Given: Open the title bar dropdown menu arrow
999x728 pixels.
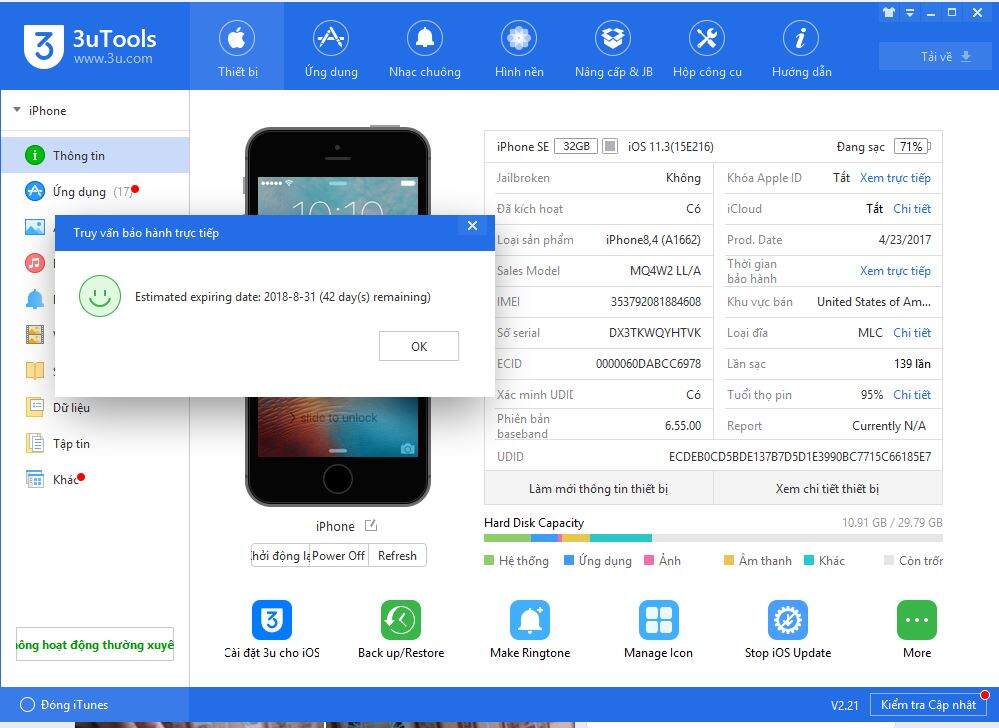Looking at the screenshot, I should 910,14.
